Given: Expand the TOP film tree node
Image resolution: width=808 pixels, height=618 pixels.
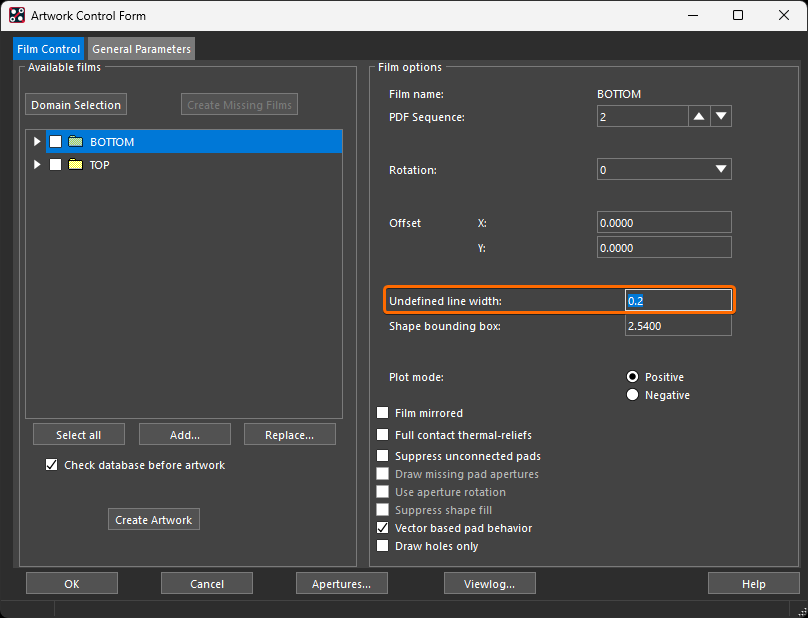Looking at the screenshot, I should point(37,165).
